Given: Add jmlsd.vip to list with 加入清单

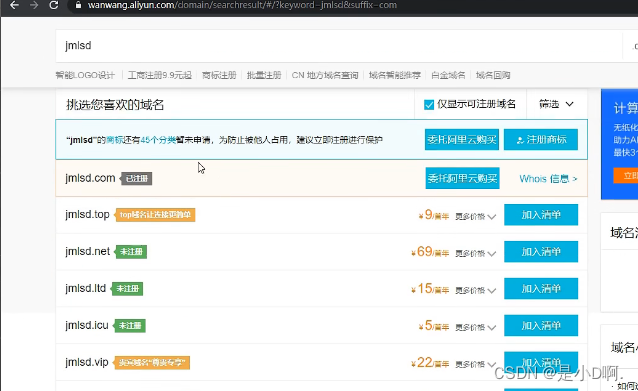Looking at the screenshot, I should [541, 362].
